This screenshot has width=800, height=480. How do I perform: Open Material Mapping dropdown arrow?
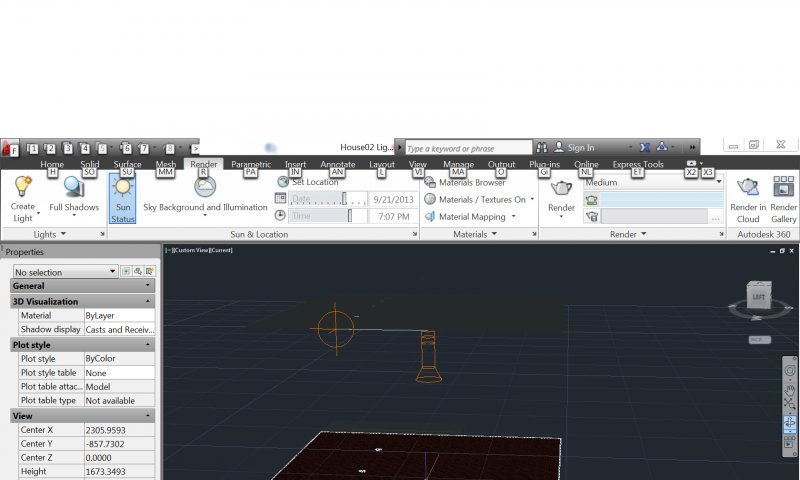pos(513,216)
